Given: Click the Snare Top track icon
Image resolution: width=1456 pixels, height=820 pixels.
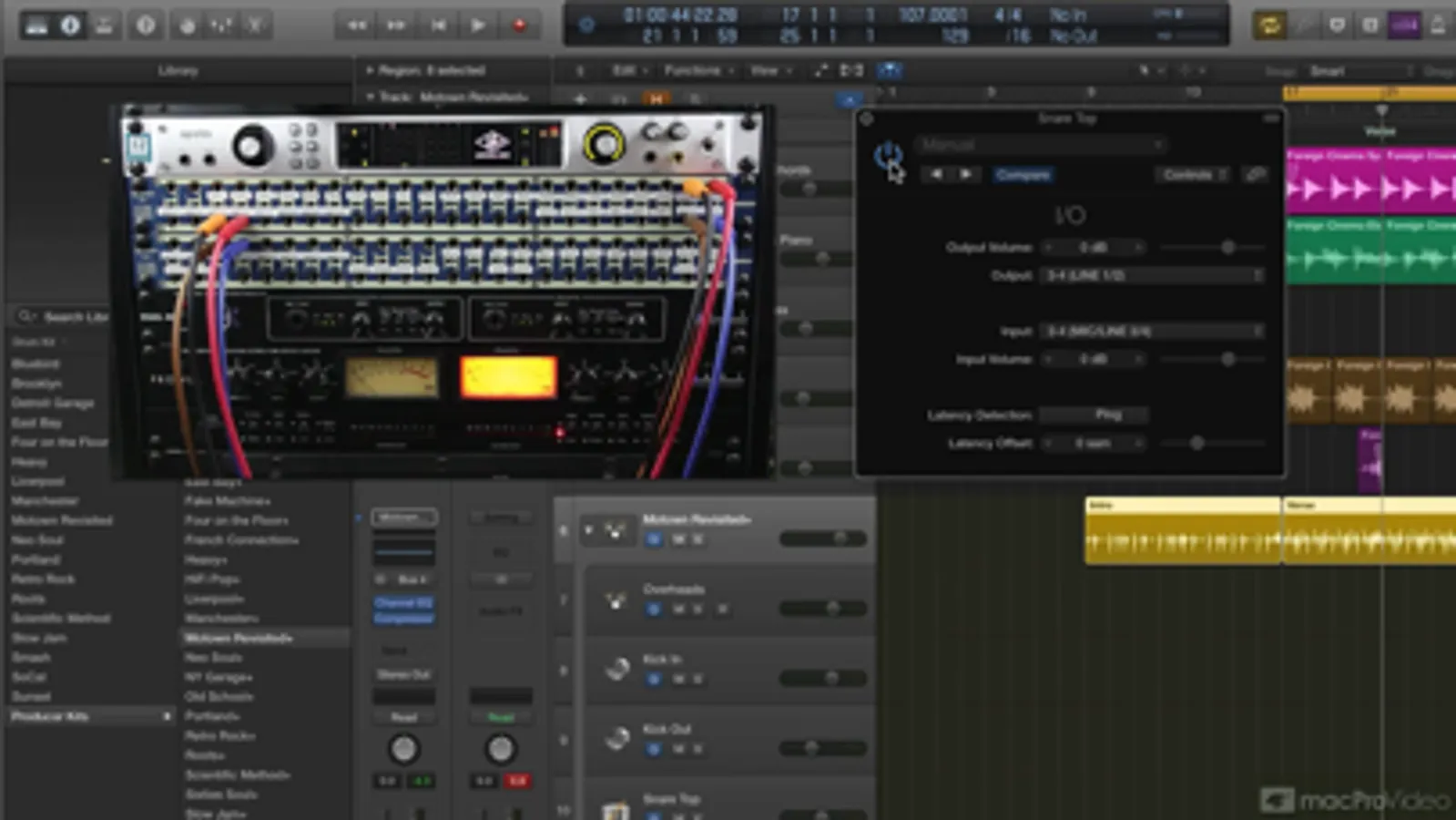Looking at the screenshot, I should (x=616, y=808).
